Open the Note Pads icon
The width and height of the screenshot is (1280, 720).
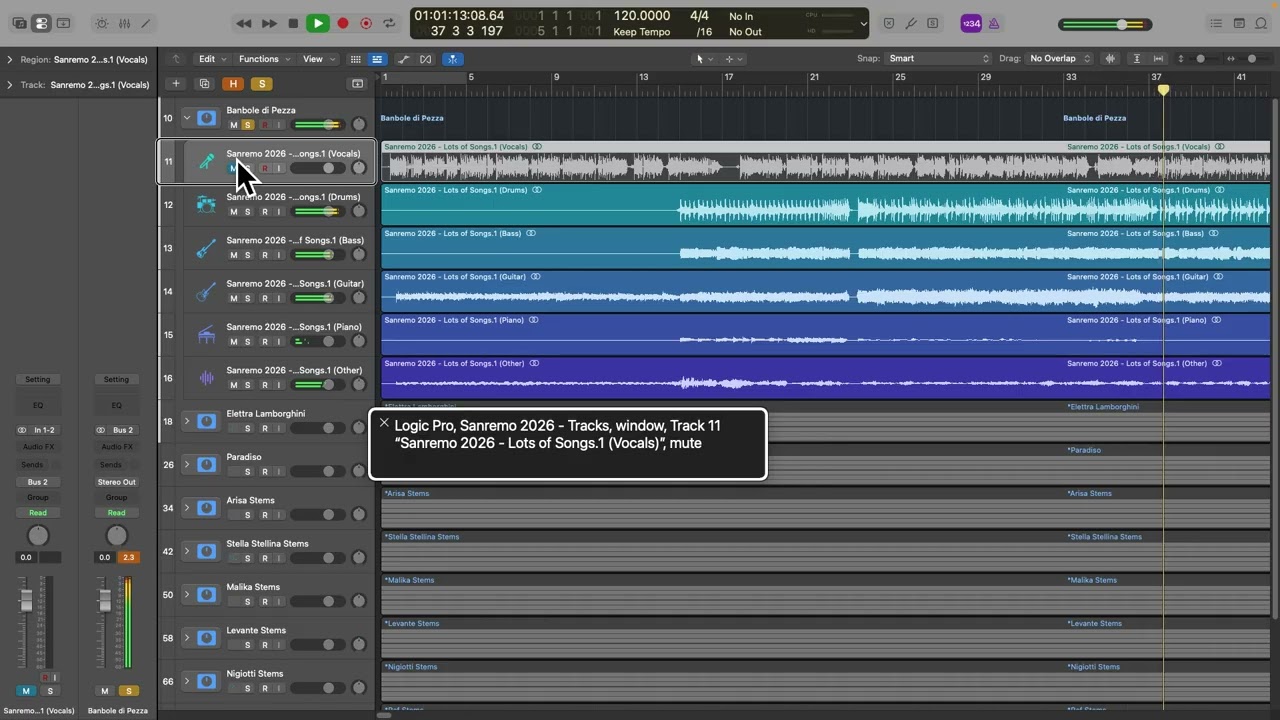[1239, 23]
